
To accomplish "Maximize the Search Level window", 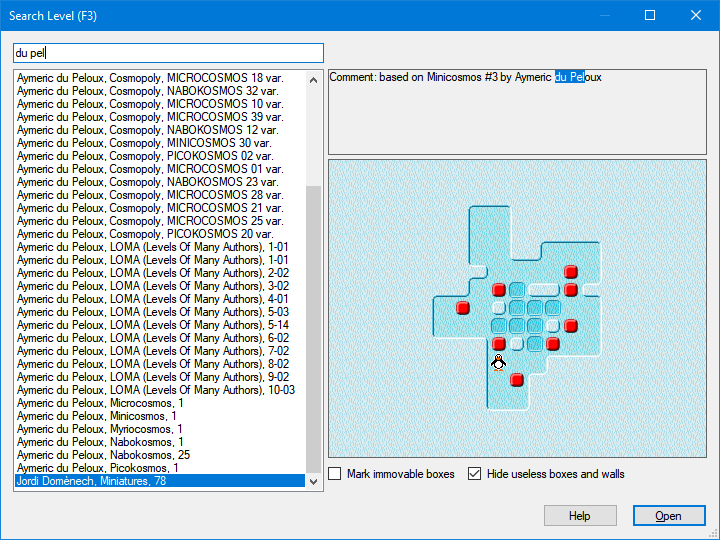I will point(650,15).
